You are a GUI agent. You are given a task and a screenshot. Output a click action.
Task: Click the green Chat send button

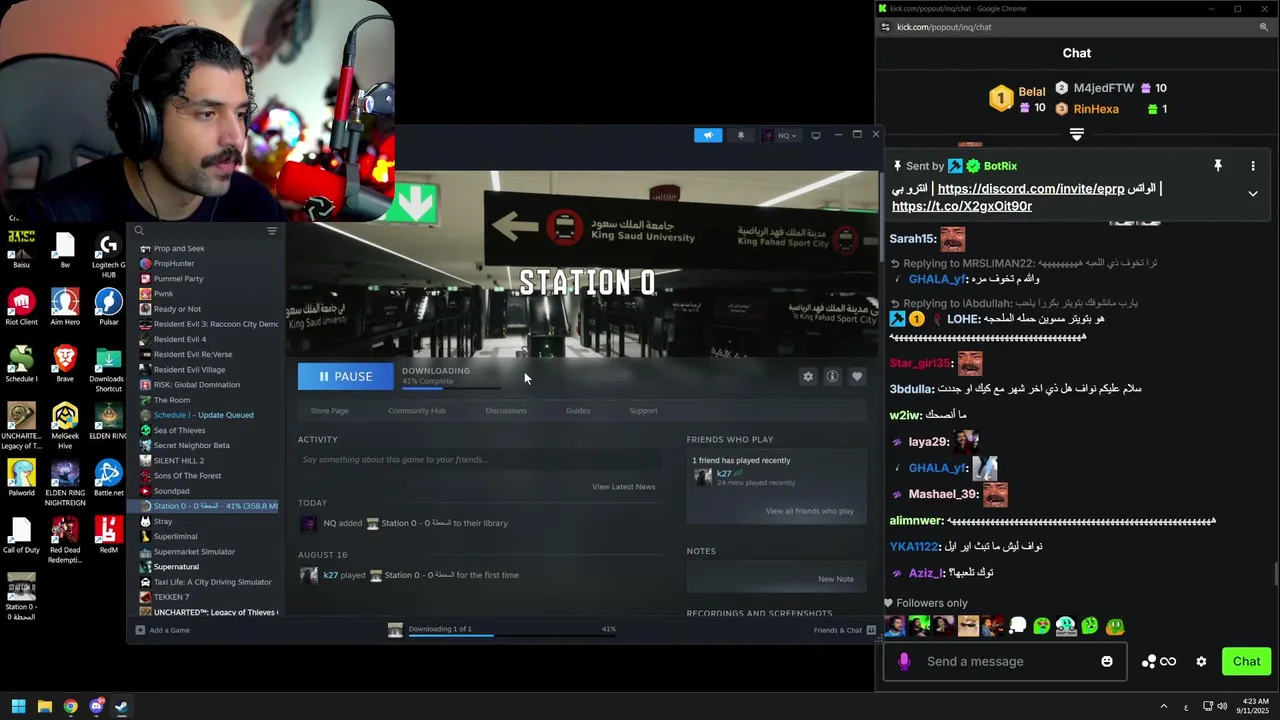pos(1246,661)
